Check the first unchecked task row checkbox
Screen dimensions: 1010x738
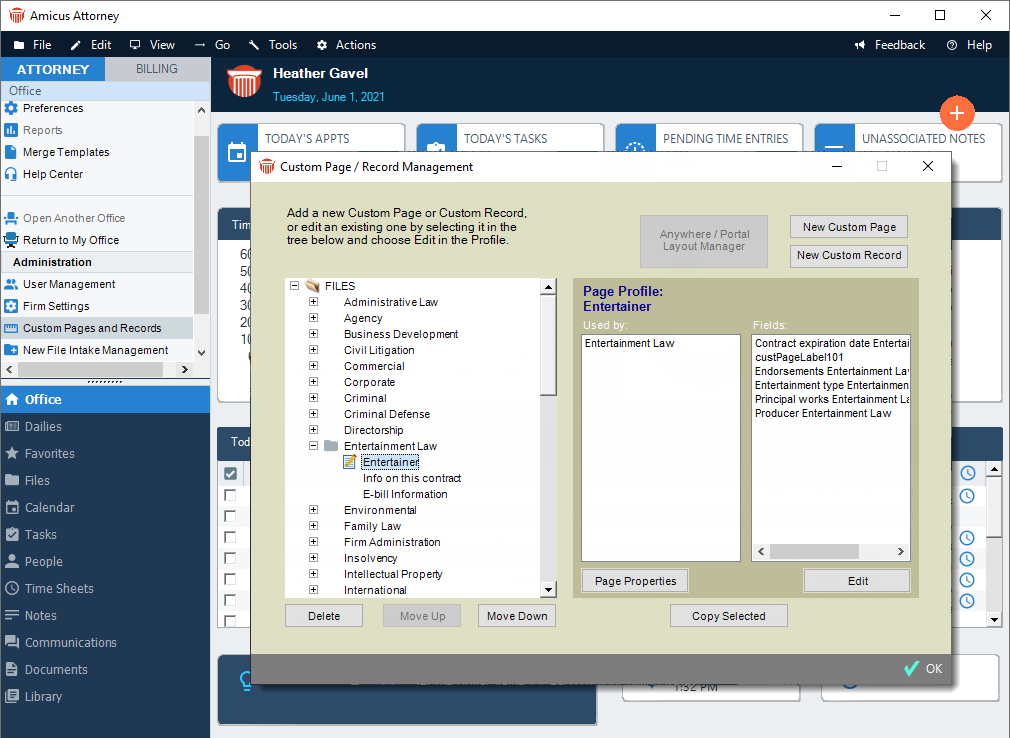pos(231,495)
